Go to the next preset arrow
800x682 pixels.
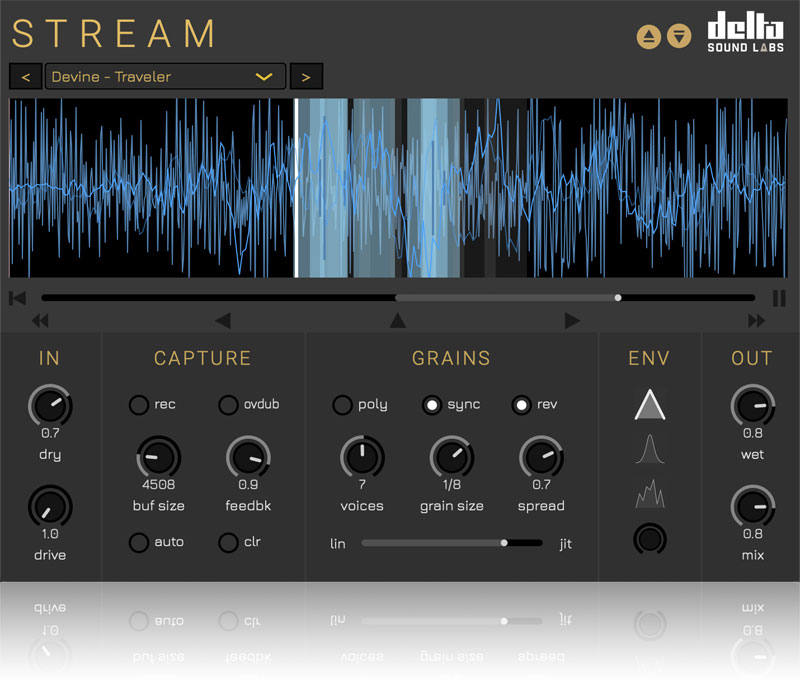tap(306, 77)
